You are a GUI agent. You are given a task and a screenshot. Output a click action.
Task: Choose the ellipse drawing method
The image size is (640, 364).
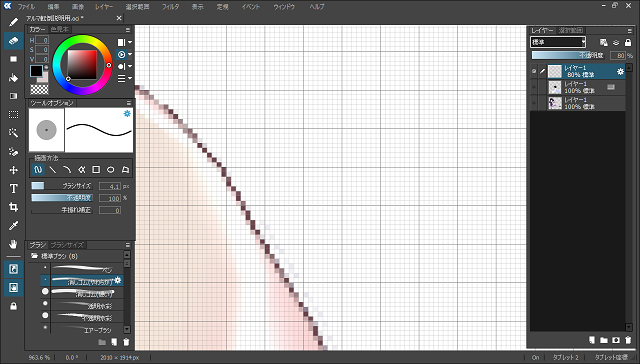click(111, 169)
